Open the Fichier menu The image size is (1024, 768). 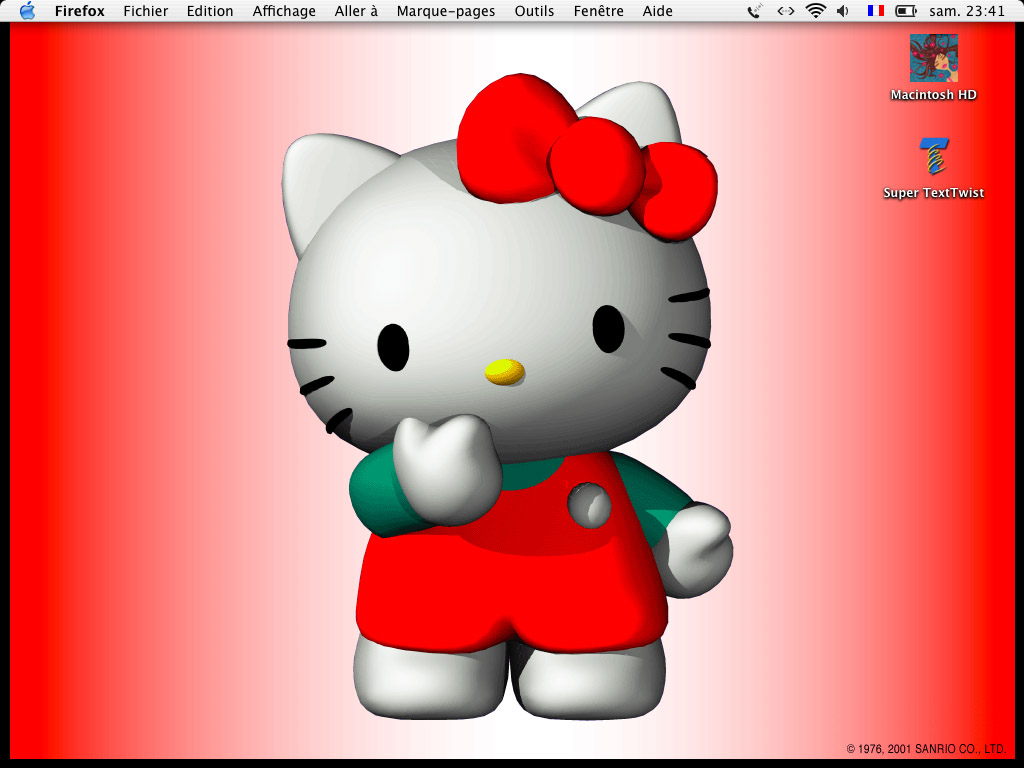point(146,11)
